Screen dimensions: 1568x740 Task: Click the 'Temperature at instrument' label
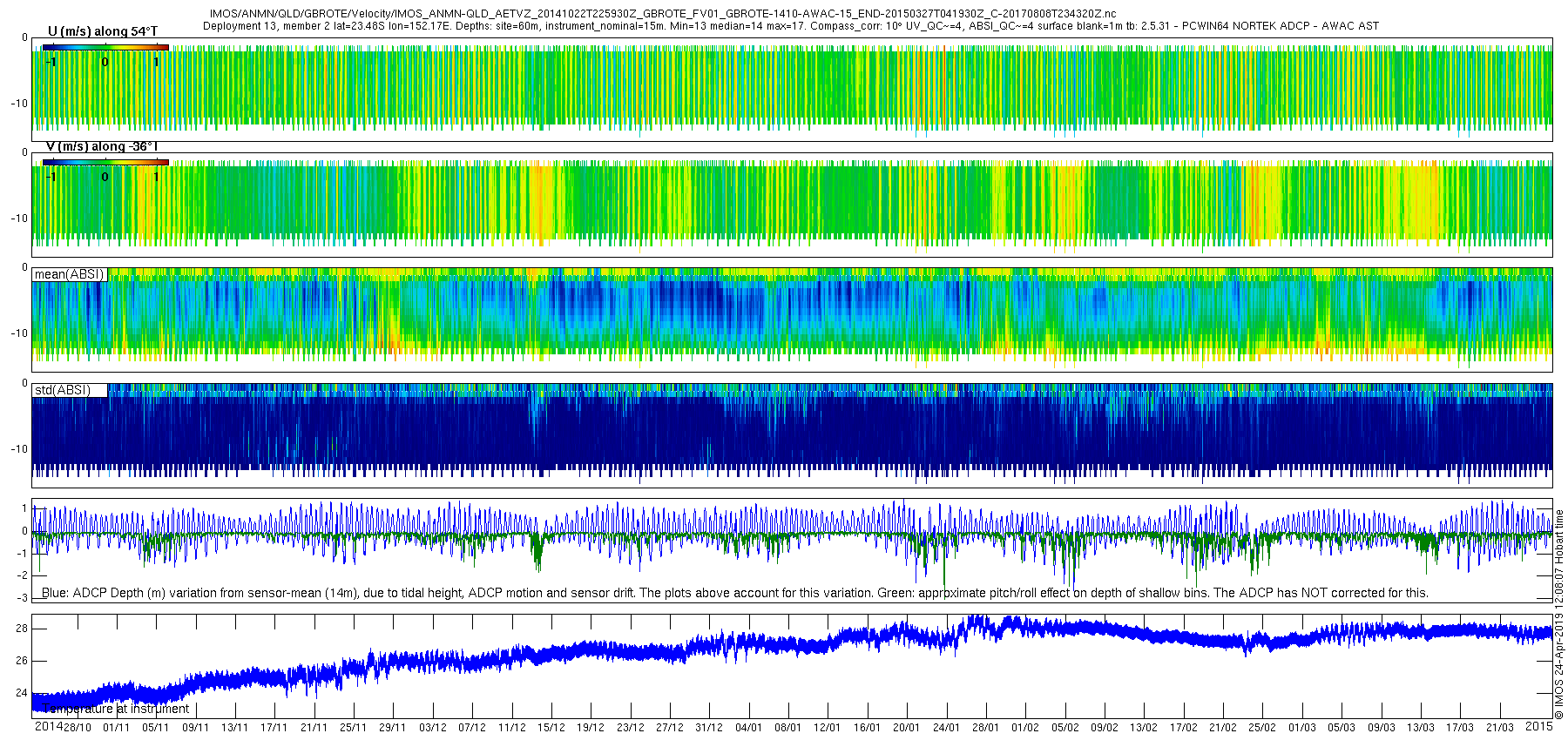pos(116,709)
